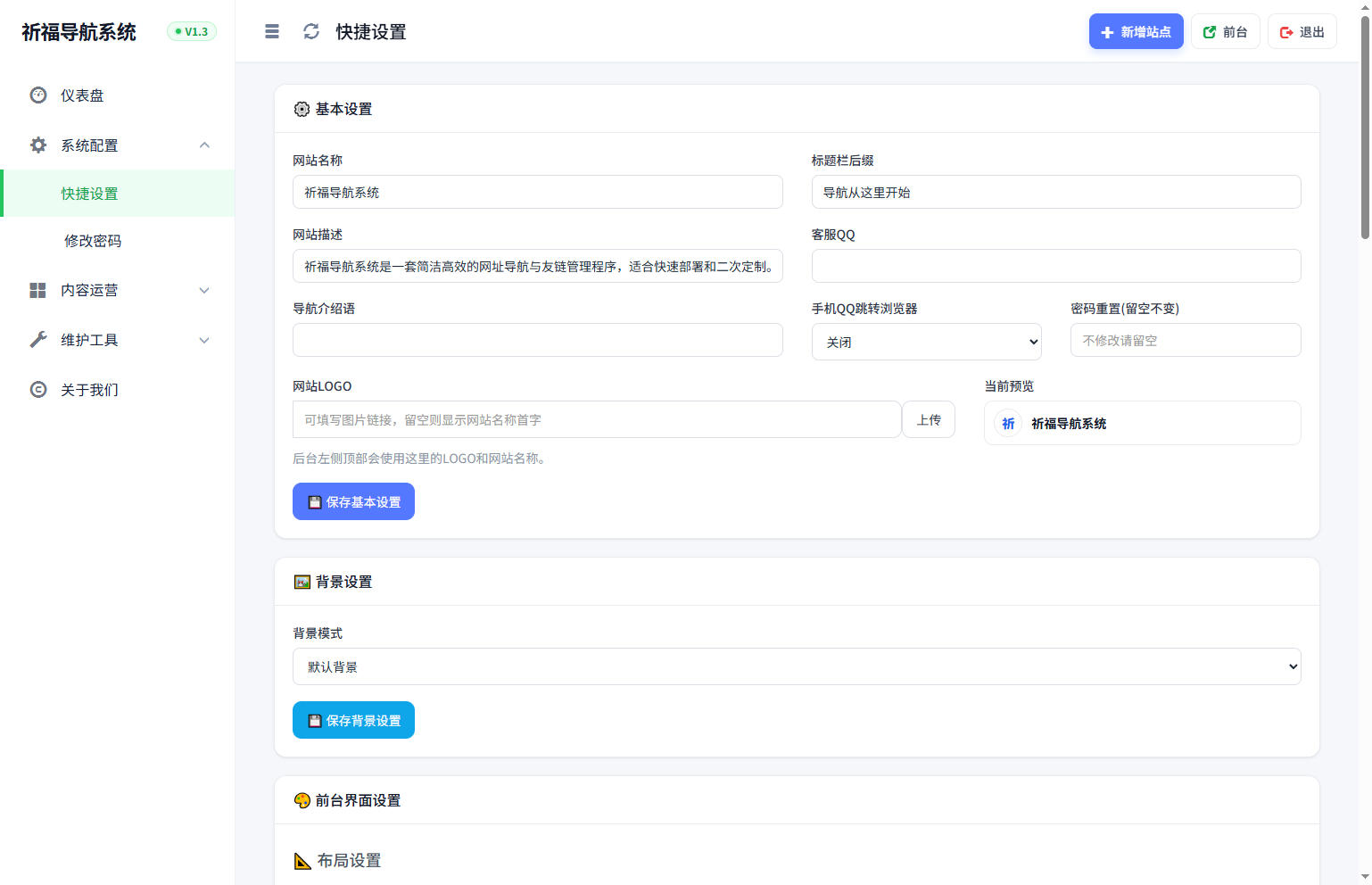Click the V1.3 version badge

pyautogui.click(x=192, y=32)
